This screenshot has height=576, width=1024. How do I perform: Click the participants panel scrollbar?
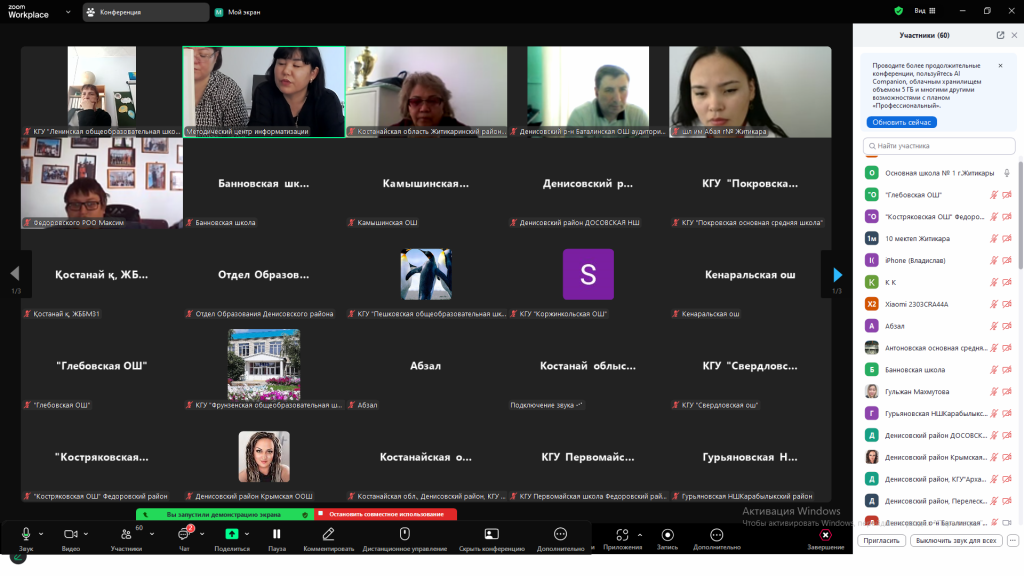click(x=1020, y=216)
